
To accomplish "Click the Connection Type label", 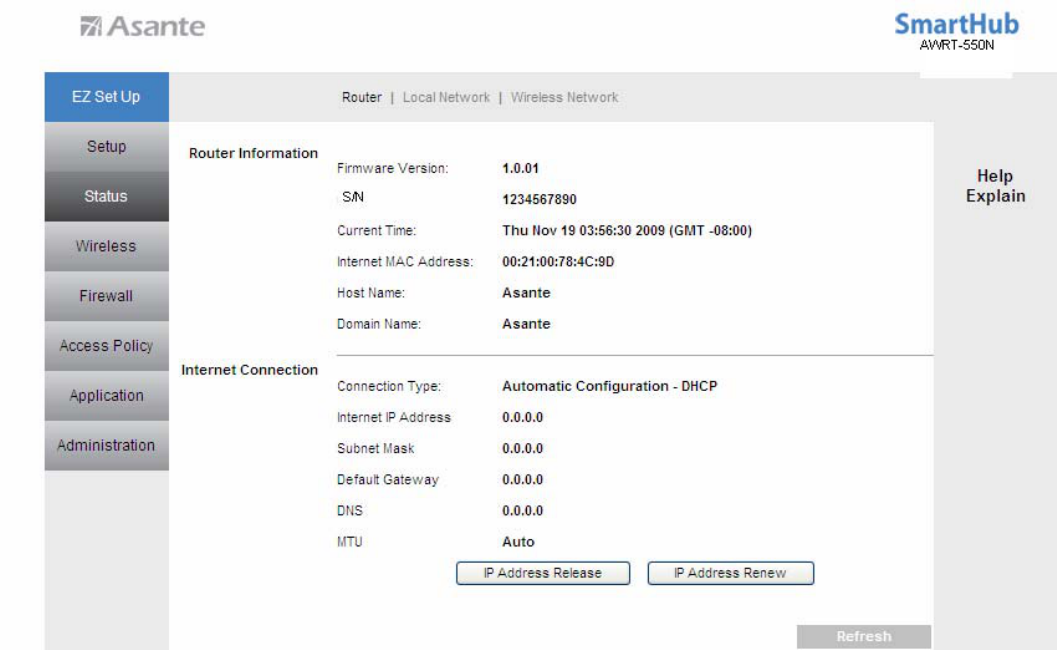I will coord(389,386).
